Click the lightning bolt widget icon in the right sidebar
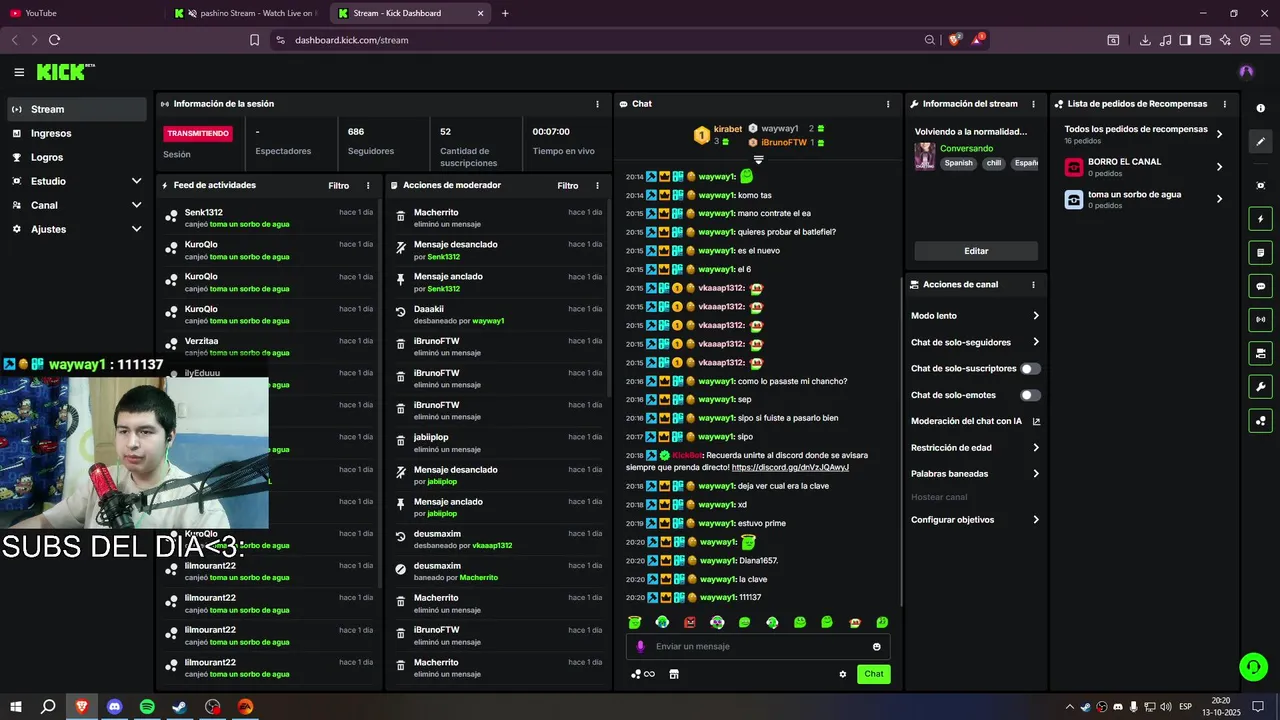Viewport: 1280px width, 720px height. 1260,219
